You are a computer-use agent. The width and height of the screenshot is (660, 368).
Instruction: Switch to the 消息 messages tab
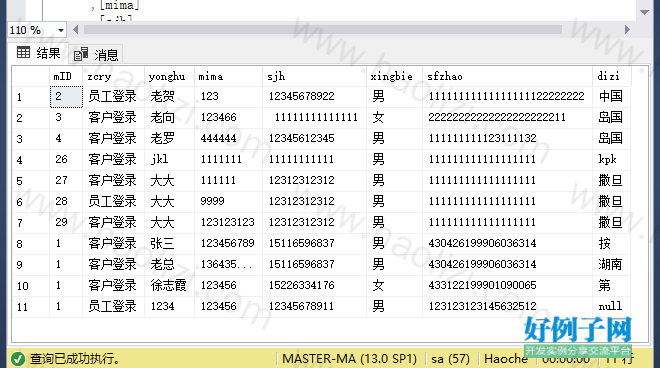click(96, 54)
